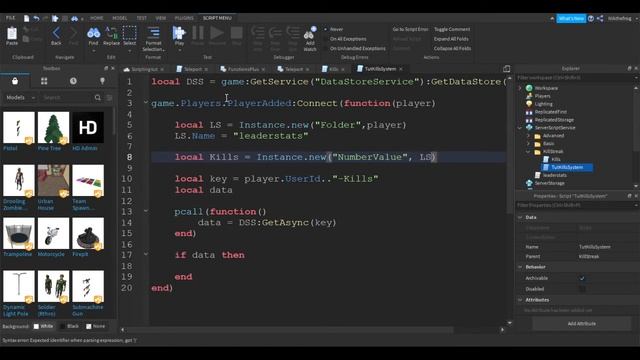
Task: Click Collapse All Folds
Action: tap(452, 48)
